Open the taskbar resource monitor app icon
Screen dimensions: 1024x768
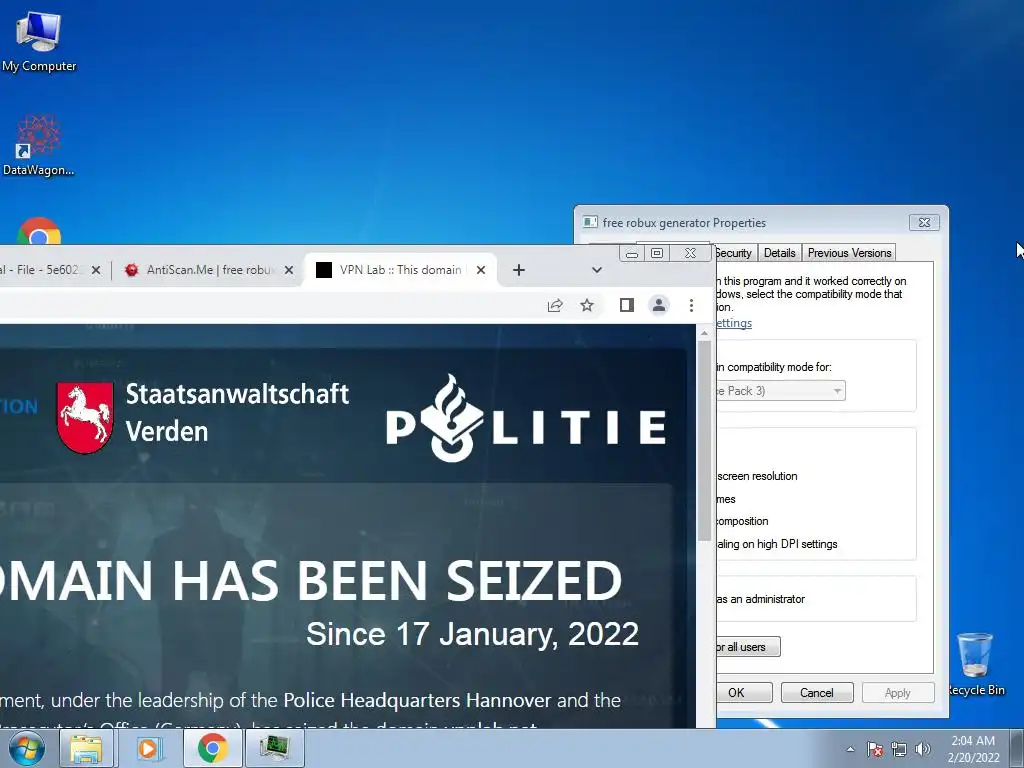[x=274, y=748]
